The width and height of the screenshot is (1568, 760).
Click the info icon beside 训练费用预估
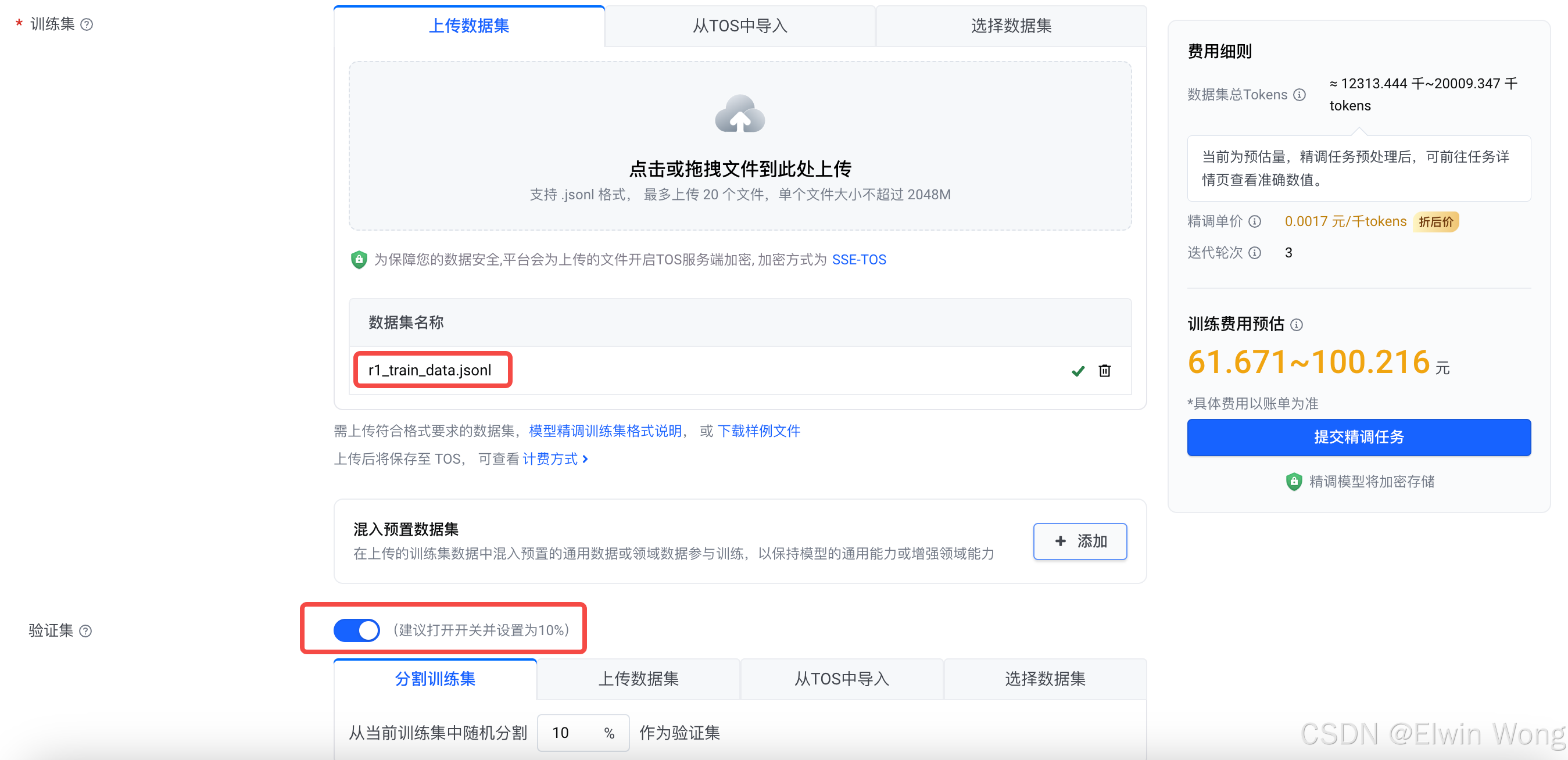1297,325
